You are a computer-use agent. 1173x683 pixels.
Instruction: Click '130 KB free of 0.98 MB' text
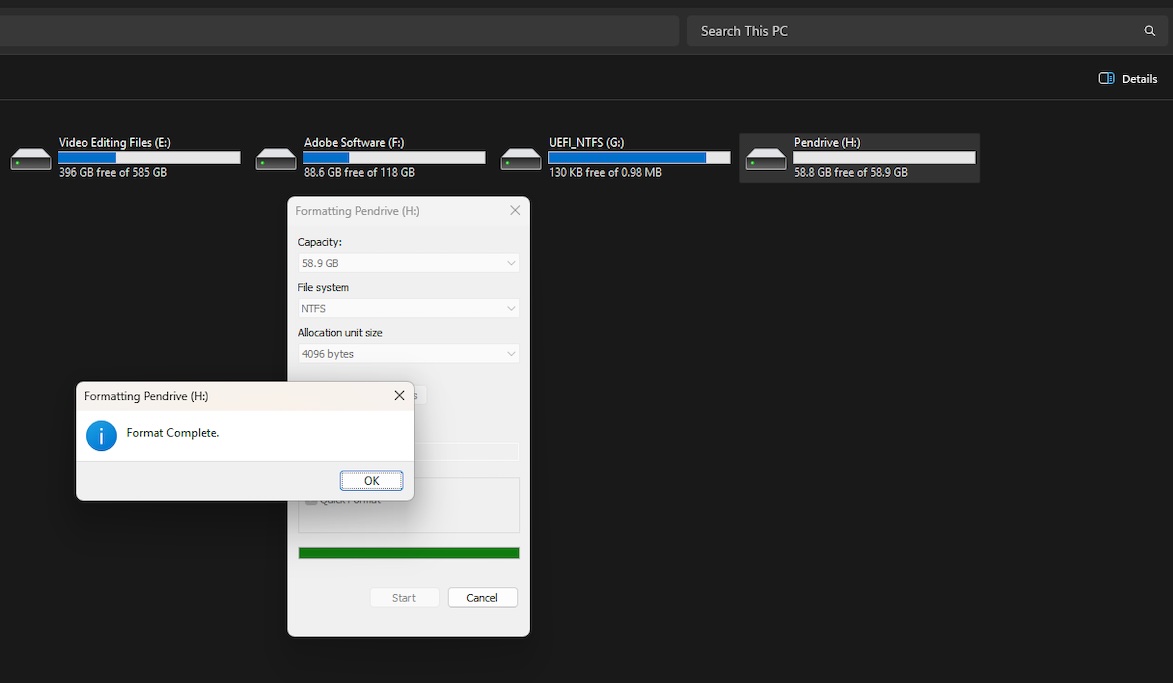coord(605,172)
